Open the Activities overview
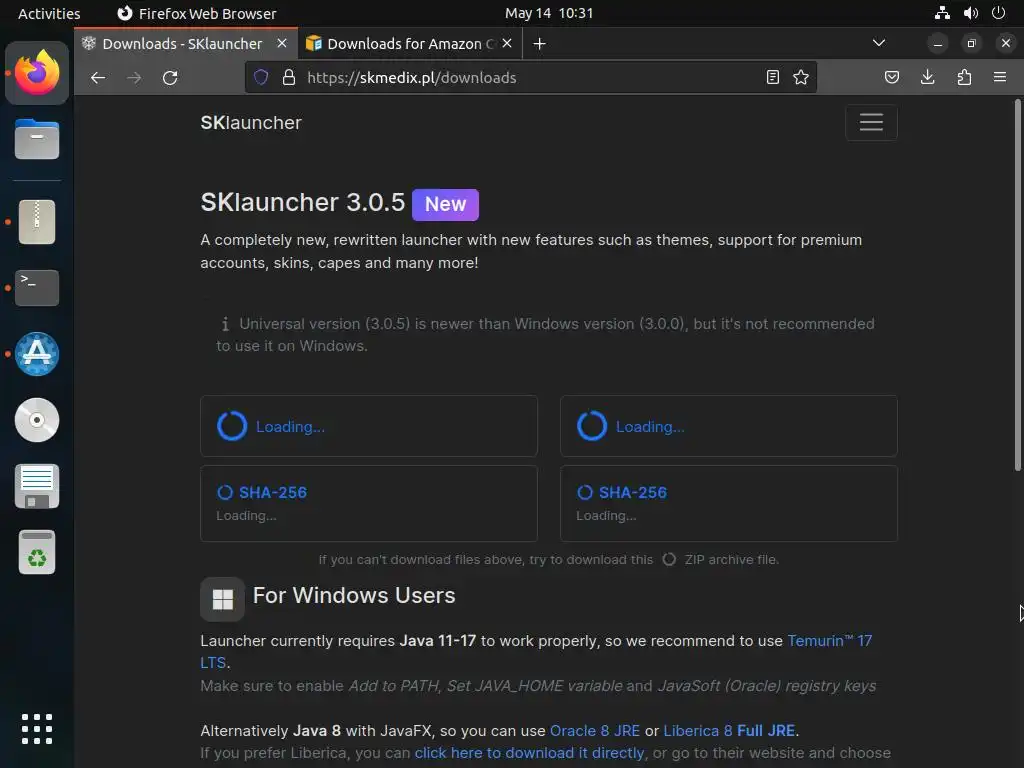1024x768 pixels. point(49,13)
